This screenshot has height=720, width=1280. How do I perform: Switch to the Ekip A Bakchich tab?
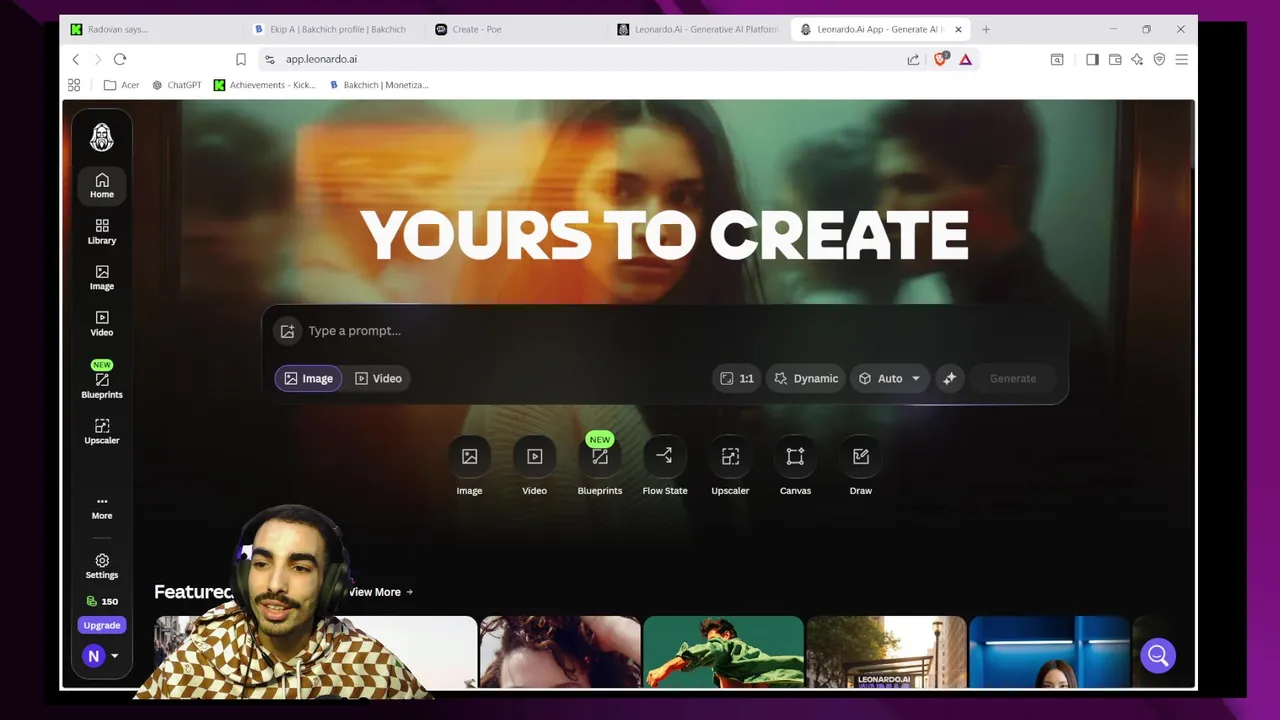pyautogui.click(x=332, y=29)
